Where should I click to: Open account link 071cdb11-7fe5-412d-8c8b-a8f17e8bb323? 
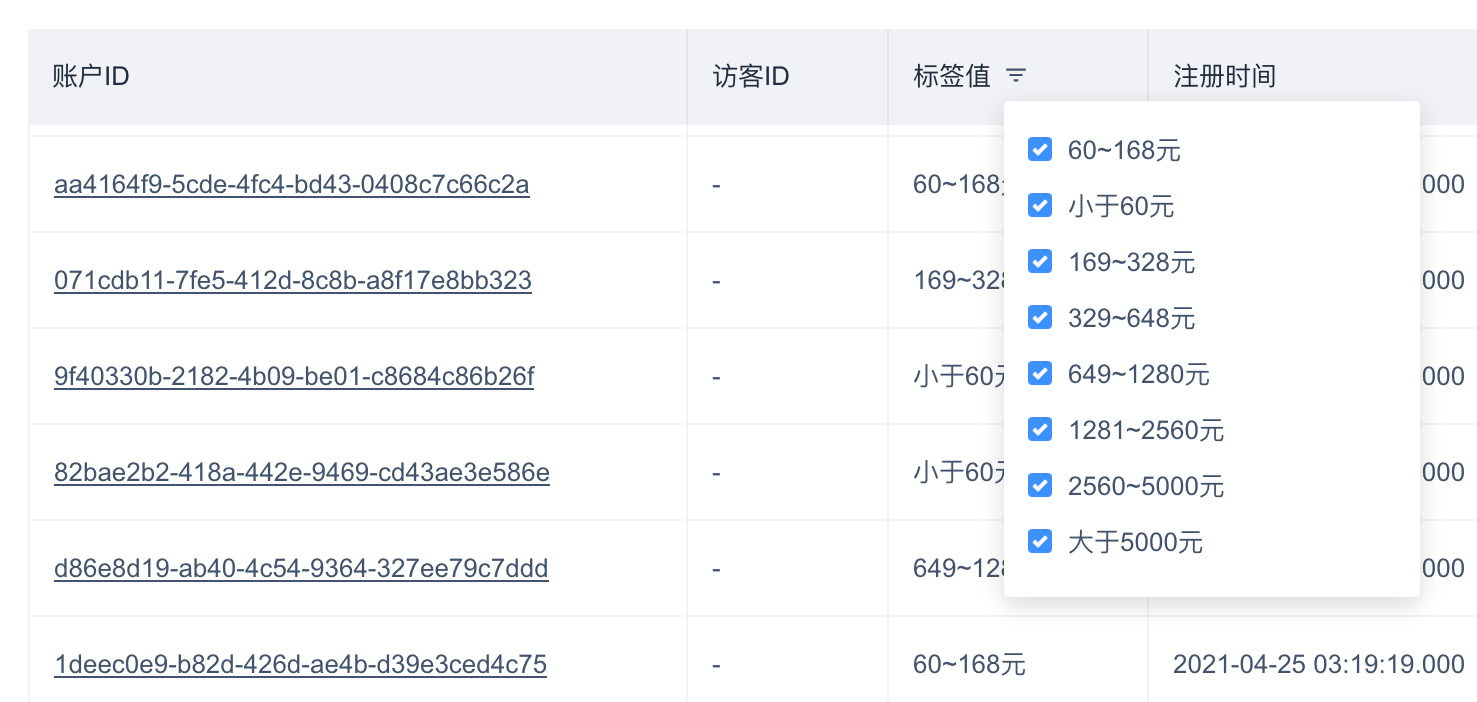click(292, 280)
